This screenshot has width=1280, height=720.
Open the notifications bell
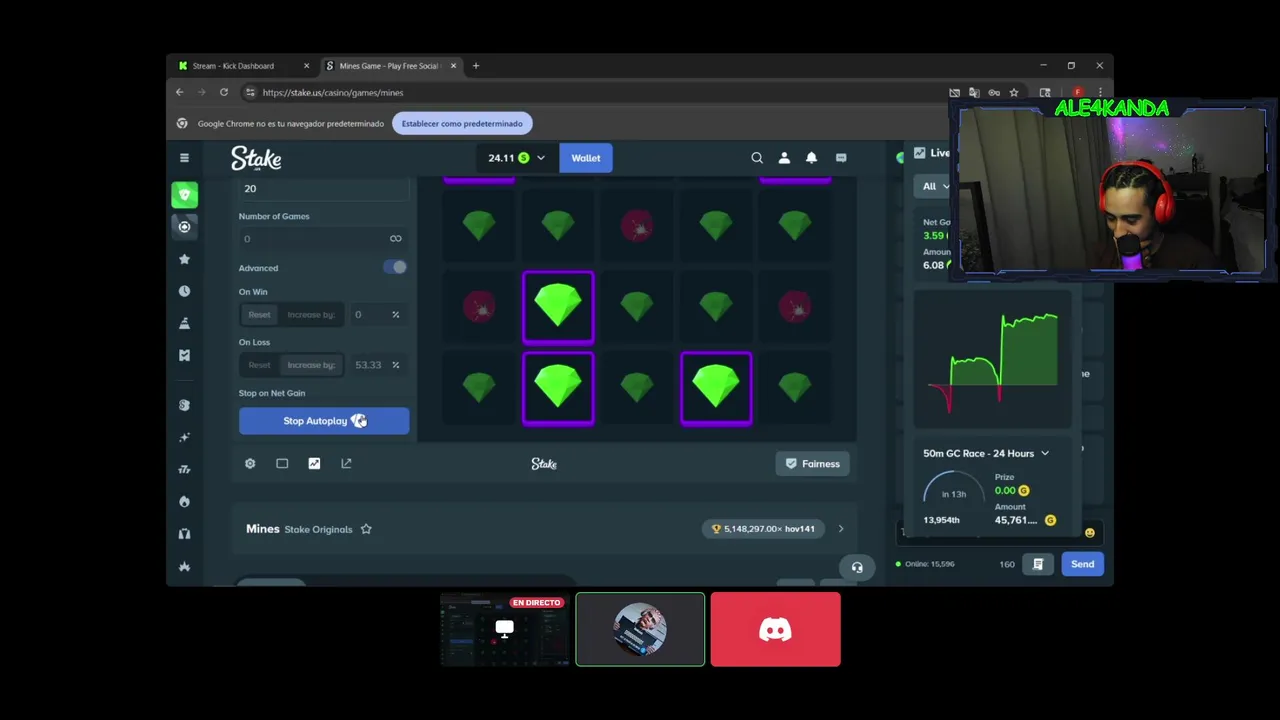click(811, 158)
